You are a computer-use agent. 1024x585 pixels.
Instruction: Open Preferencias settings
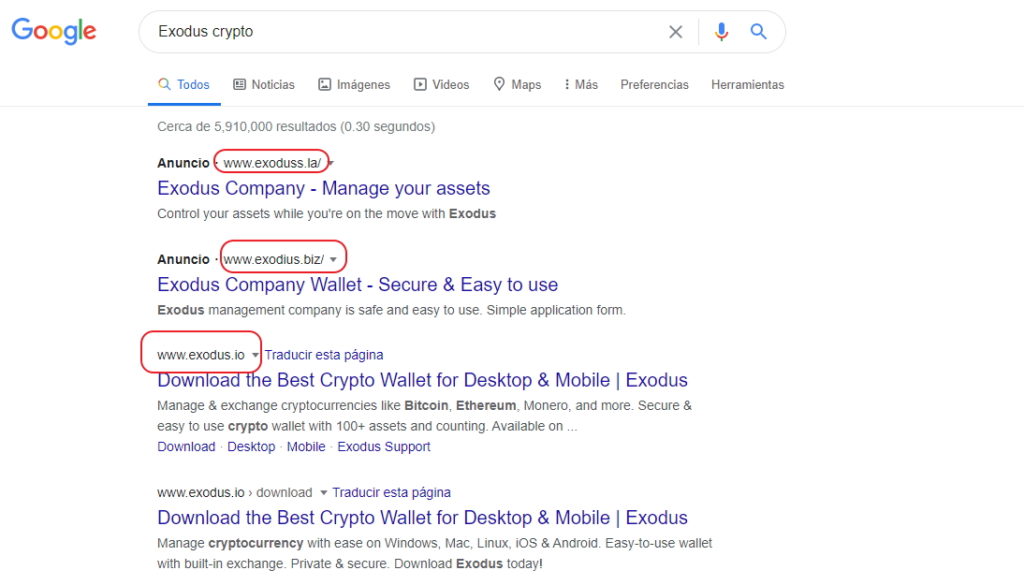click(x=654, y=85)
